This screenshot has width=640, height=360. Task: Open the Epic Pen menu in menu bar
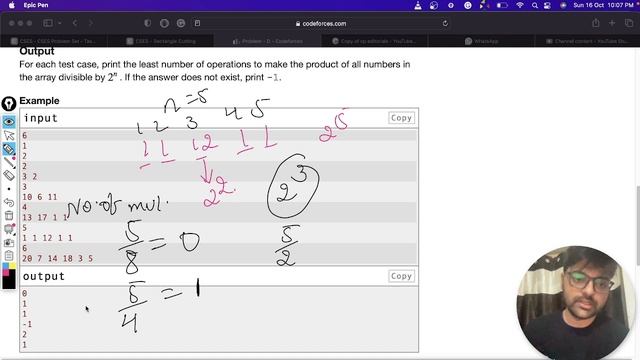(x=36, y=5)
